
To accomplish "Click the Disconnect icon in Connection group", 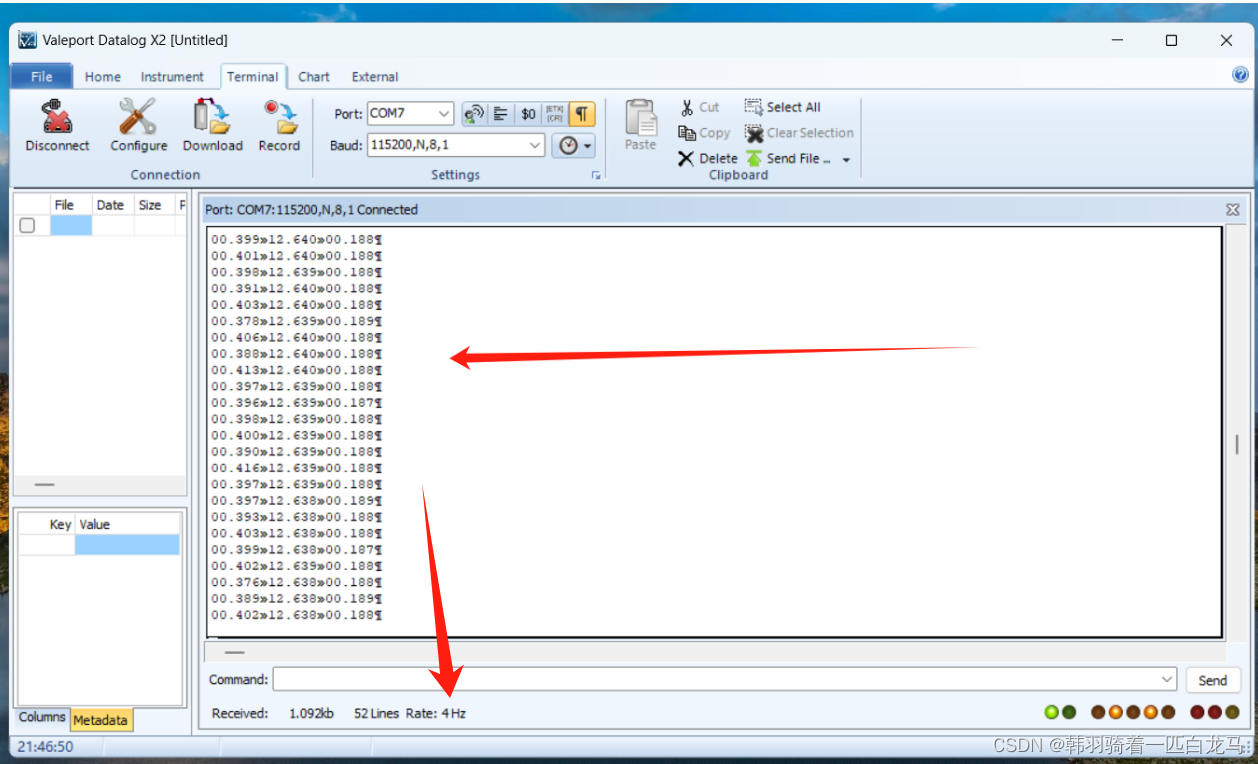I will point(57,116).
